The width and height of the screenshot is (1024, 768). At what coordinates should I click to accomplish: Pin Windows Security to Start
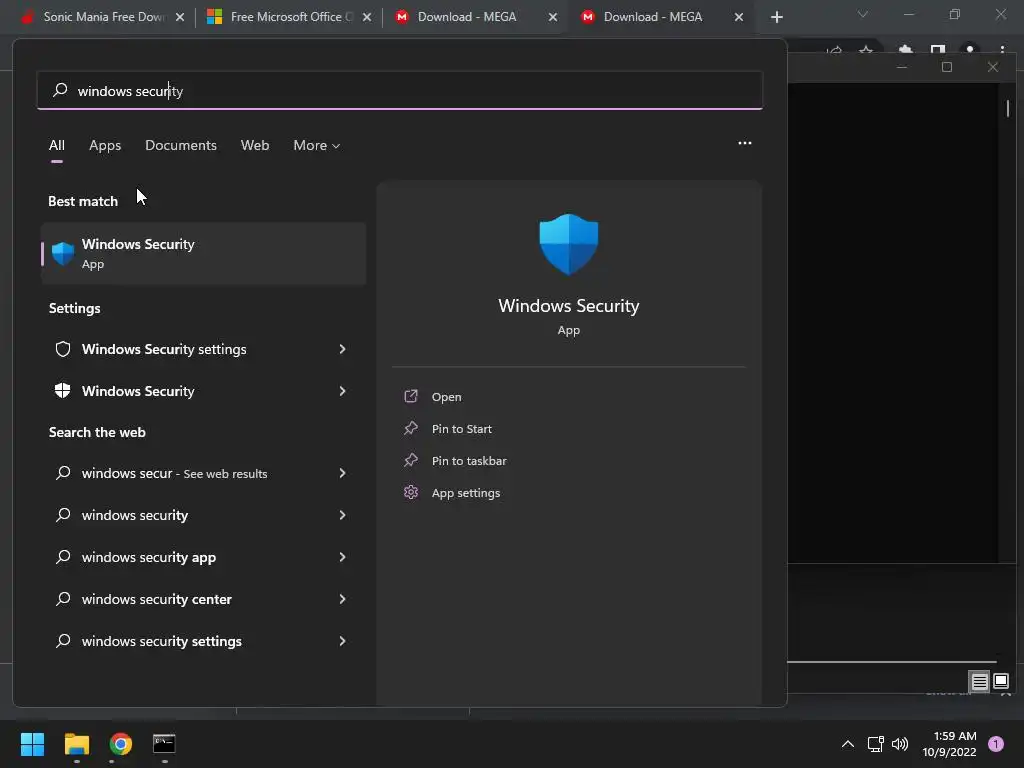click(x=461, y=428)
